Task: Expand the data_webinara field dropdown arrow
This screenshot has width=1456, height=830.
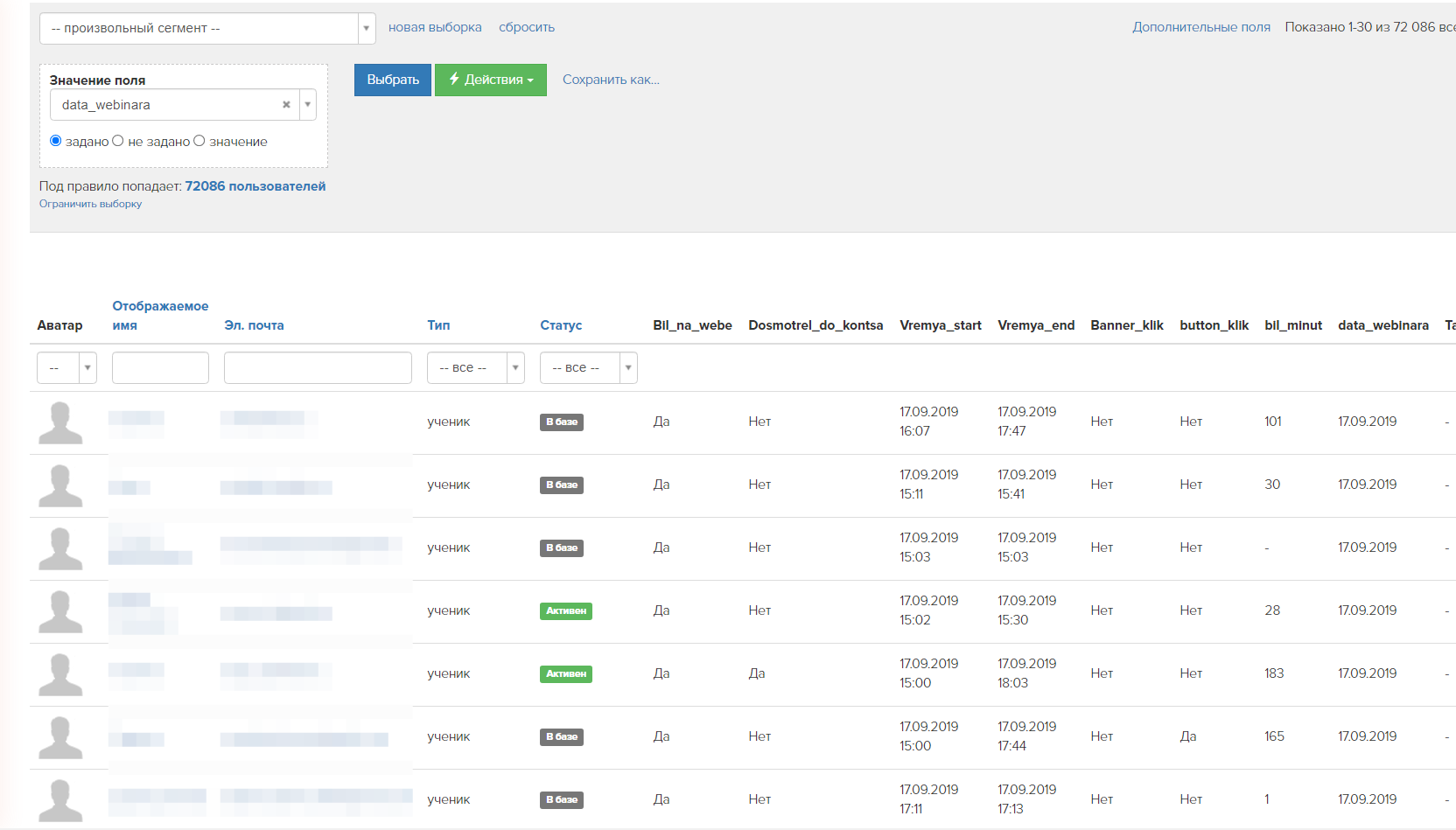Action: pos(307,105)
